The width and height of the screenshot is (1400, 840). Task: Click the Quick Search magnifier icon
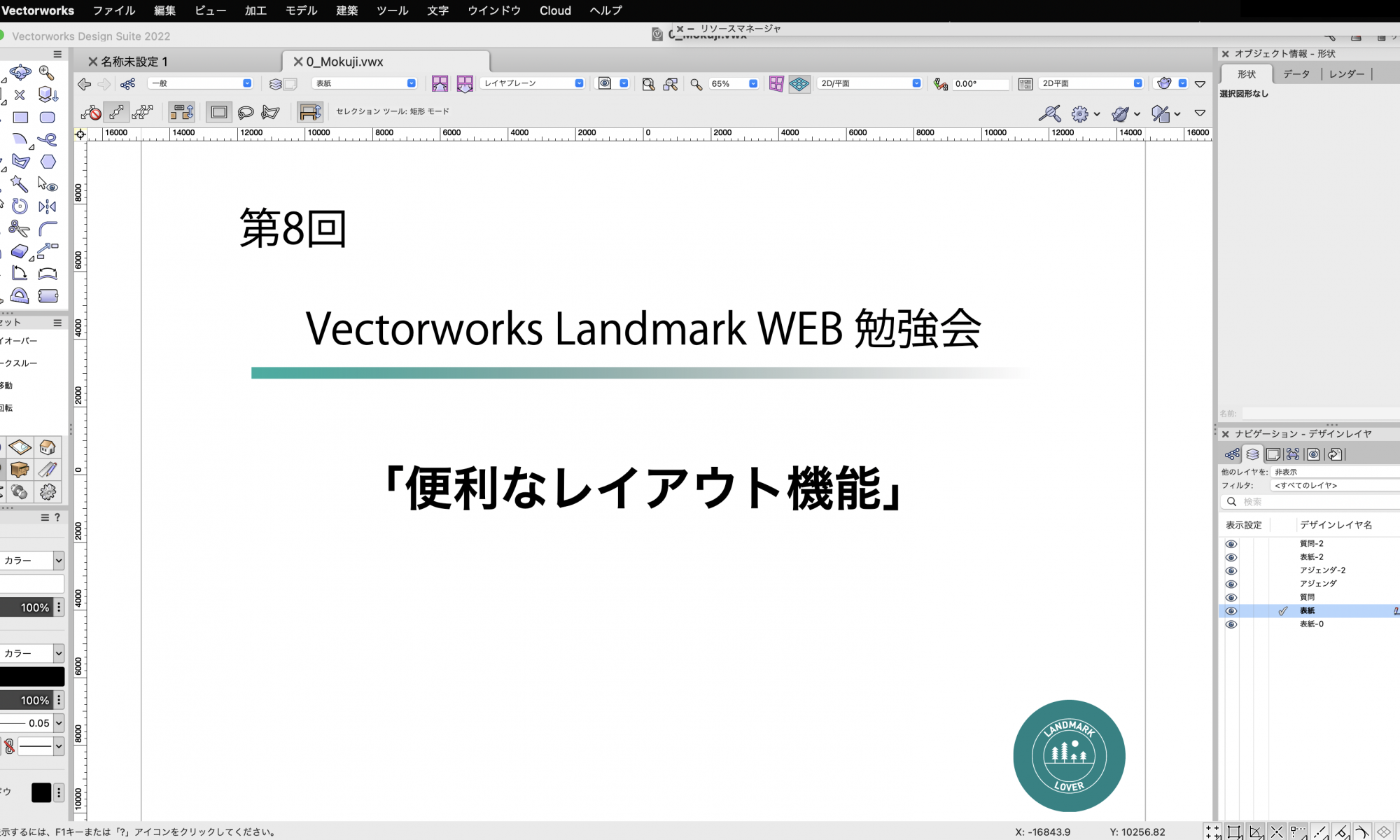[x=1049, y=113]
